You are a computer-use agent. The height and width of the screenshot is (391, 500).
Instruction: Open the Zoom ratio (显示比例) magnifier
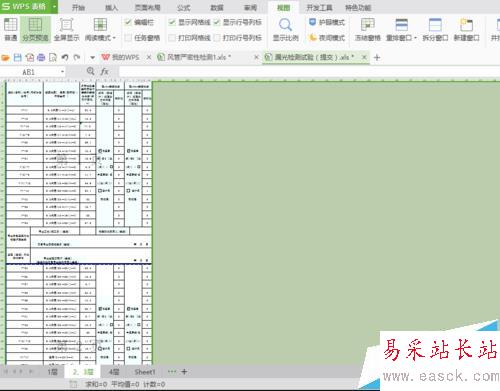pos(285,25)
